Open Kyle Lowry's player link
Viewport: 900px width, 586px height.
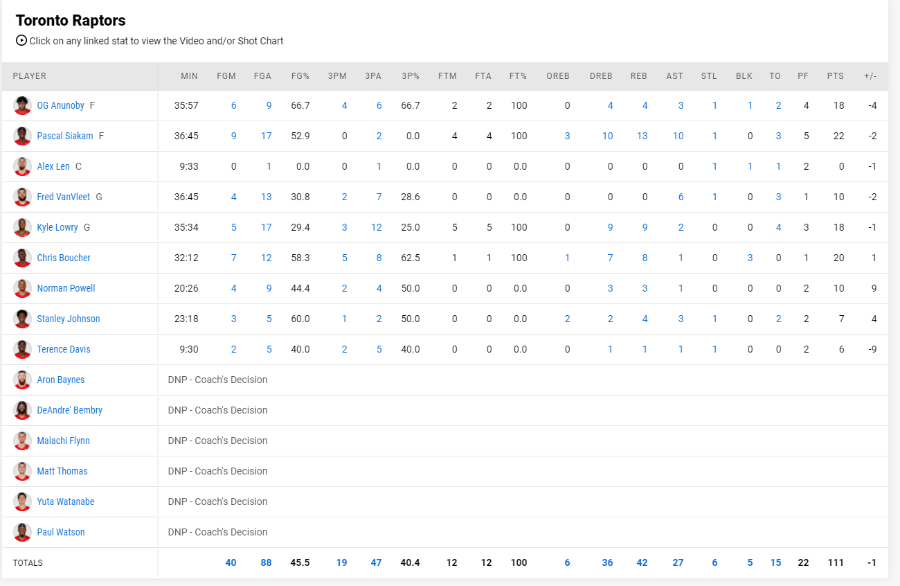57,227
